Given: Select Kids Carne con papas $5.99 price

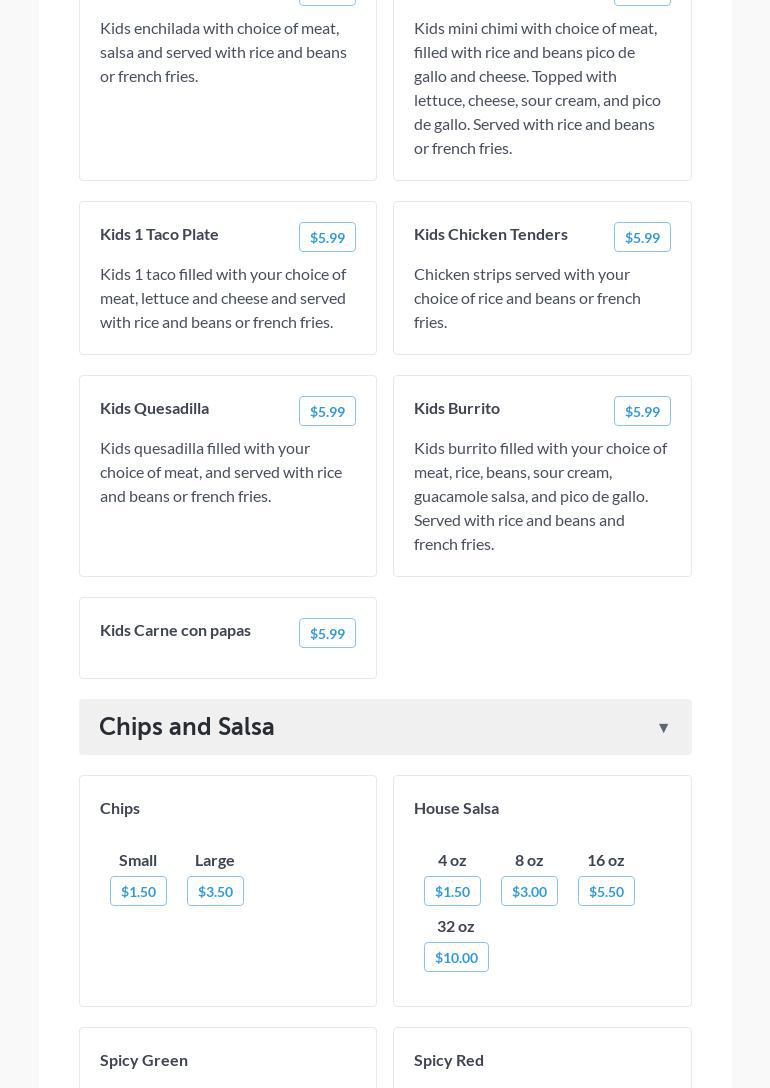Looking at the screenshot, I should (x=327, y=633).
